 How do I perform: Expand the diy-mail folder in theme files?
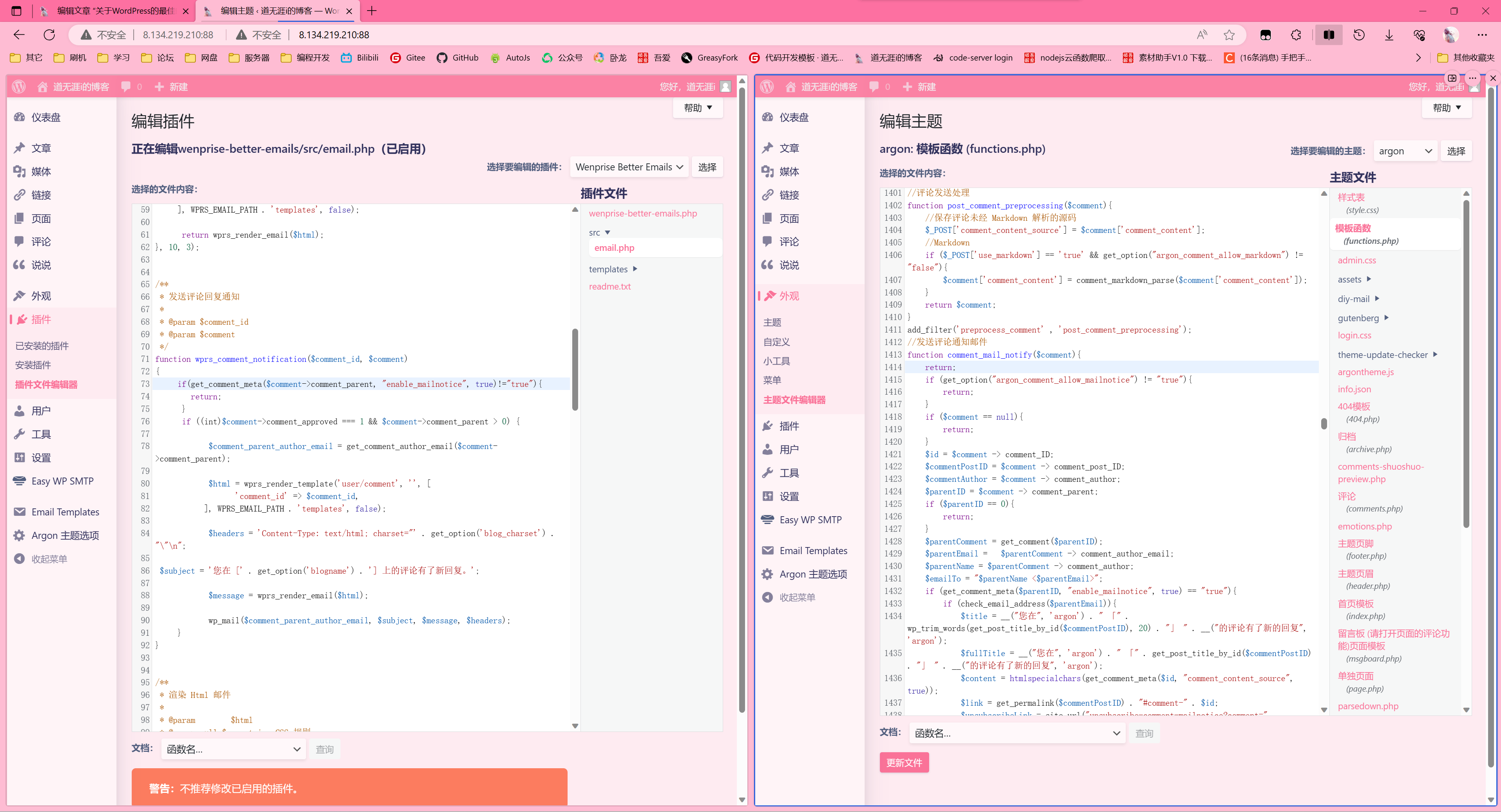1358,299
